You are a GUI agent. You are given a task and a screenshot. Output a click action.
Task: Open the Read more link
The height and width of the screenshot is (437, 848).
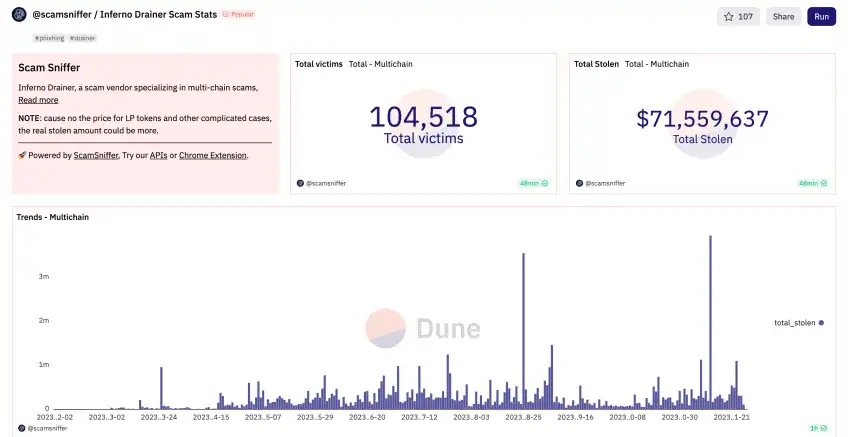tap(38, 100)
